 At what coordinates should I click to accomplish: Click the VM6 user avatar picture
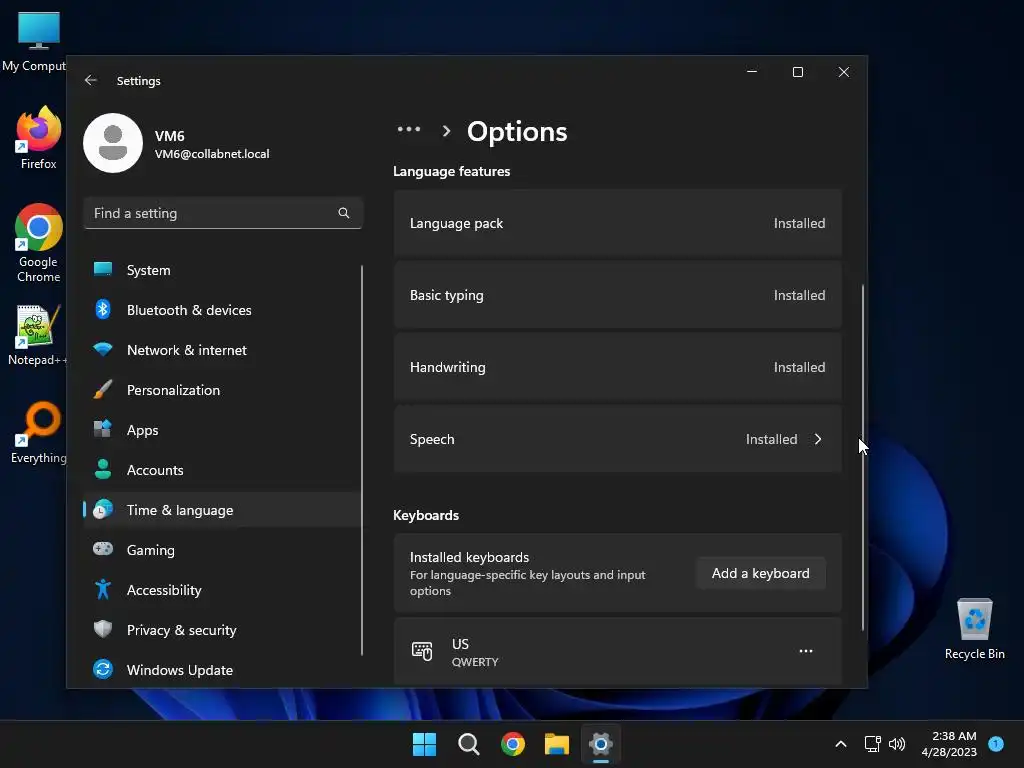tap(113, 143)
